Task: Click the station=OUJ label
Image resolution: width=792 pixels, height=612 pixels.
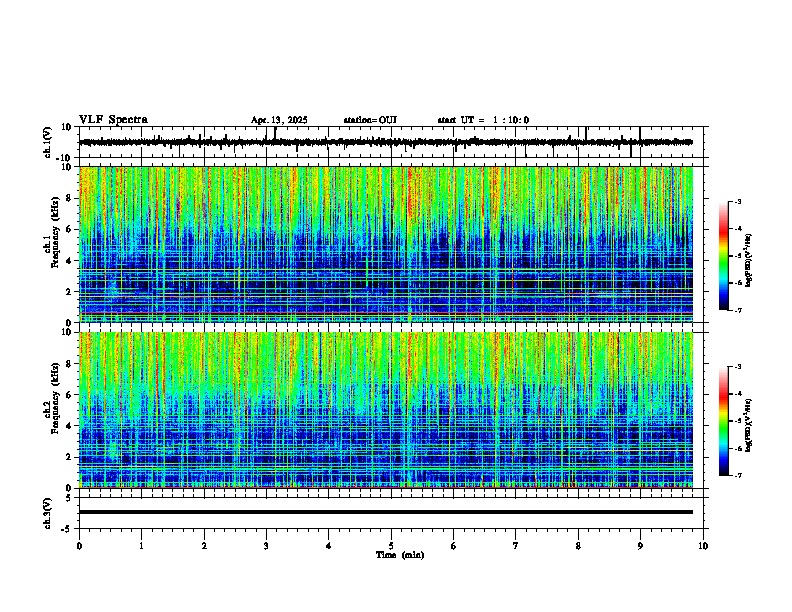Action: coord(370,120)
